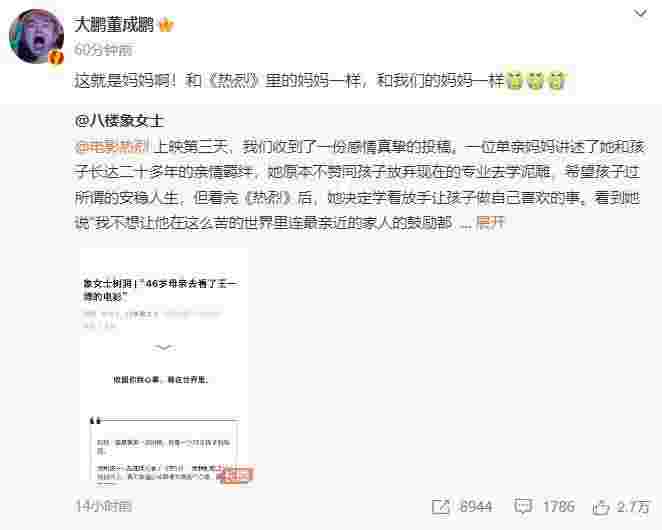This screenshot has width=662, height=530.
Task: Like the post with the thumbs-up icon
Action: tap(601, 506)
